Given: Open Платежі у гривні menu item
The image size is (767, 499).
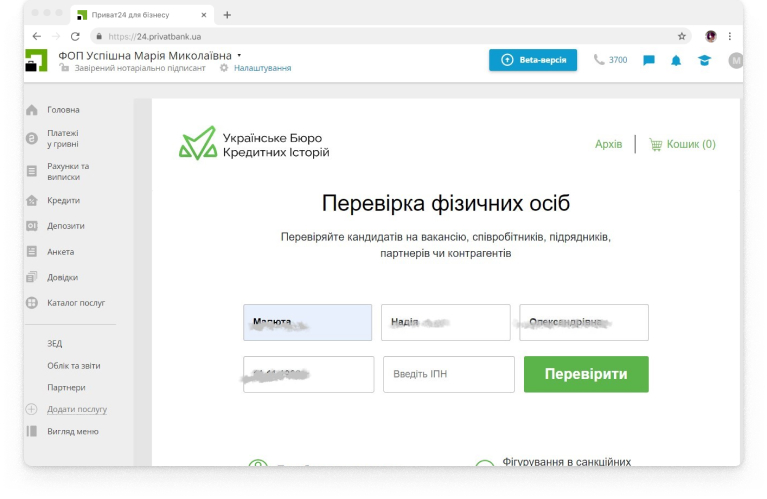Looking at the screenshot, I should [x=63, y=138].
